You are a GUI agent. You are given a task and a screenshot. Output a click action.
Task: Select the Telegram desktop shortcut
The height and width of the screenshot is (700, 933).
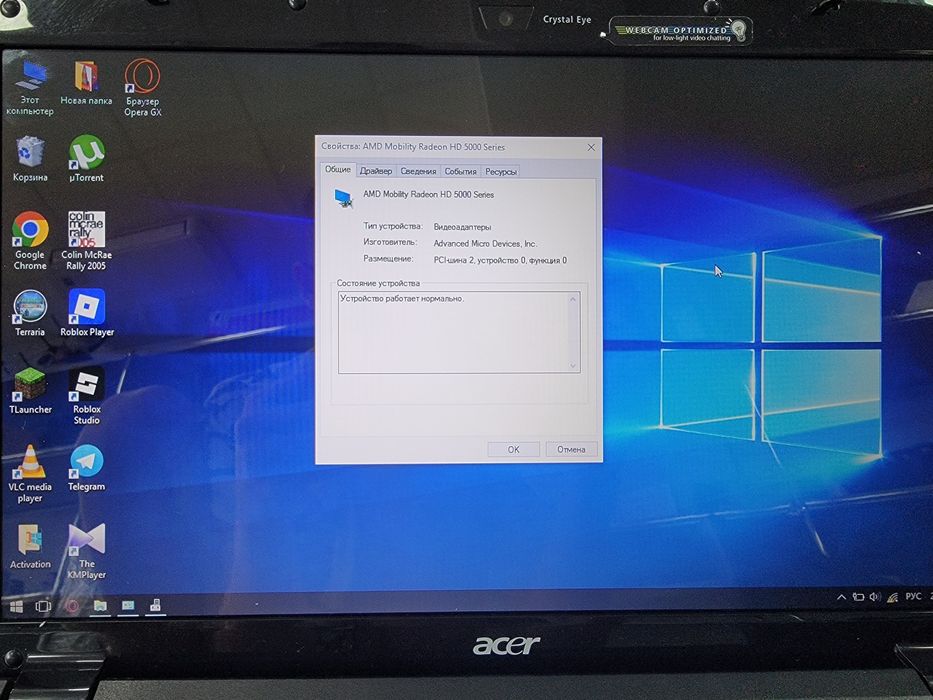click(x=86, y=468)
